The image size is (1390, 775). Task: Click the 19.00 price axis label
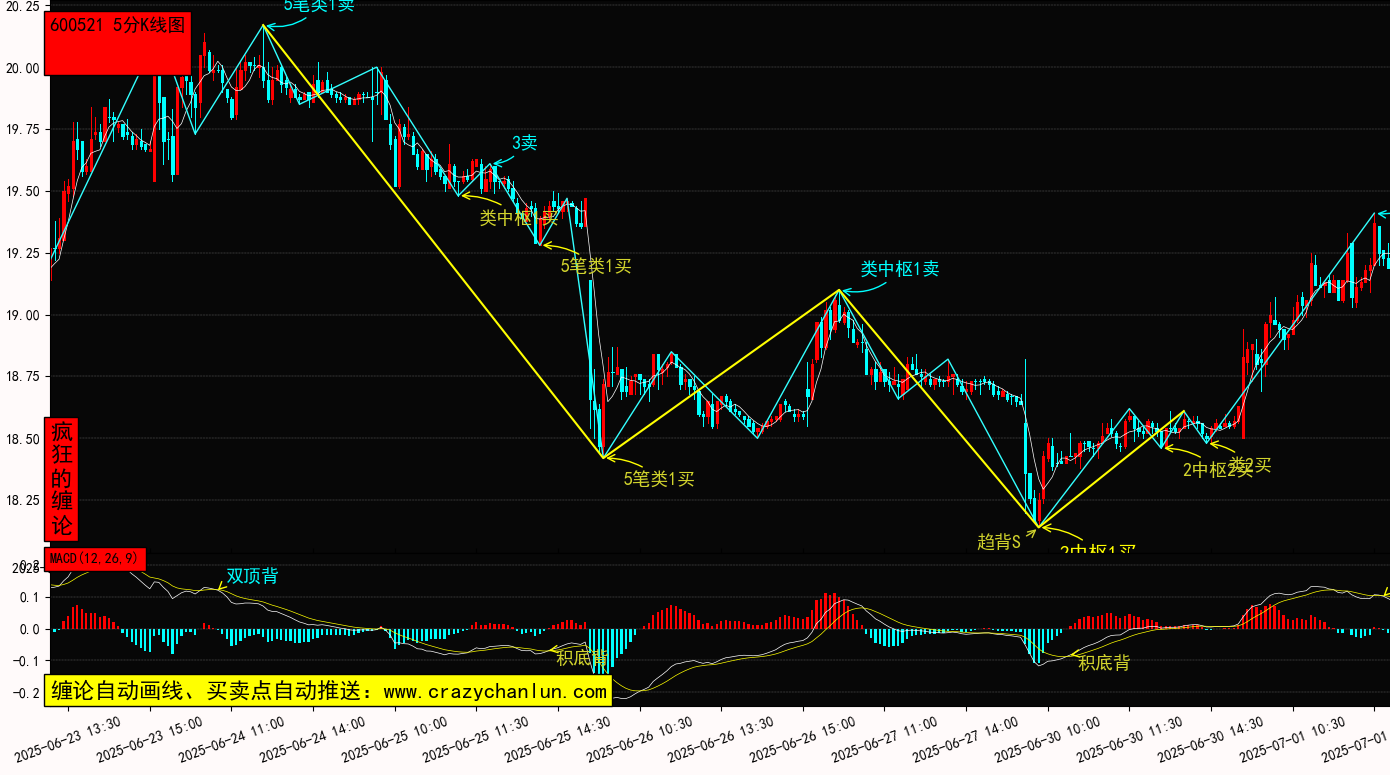coord(21,316)
